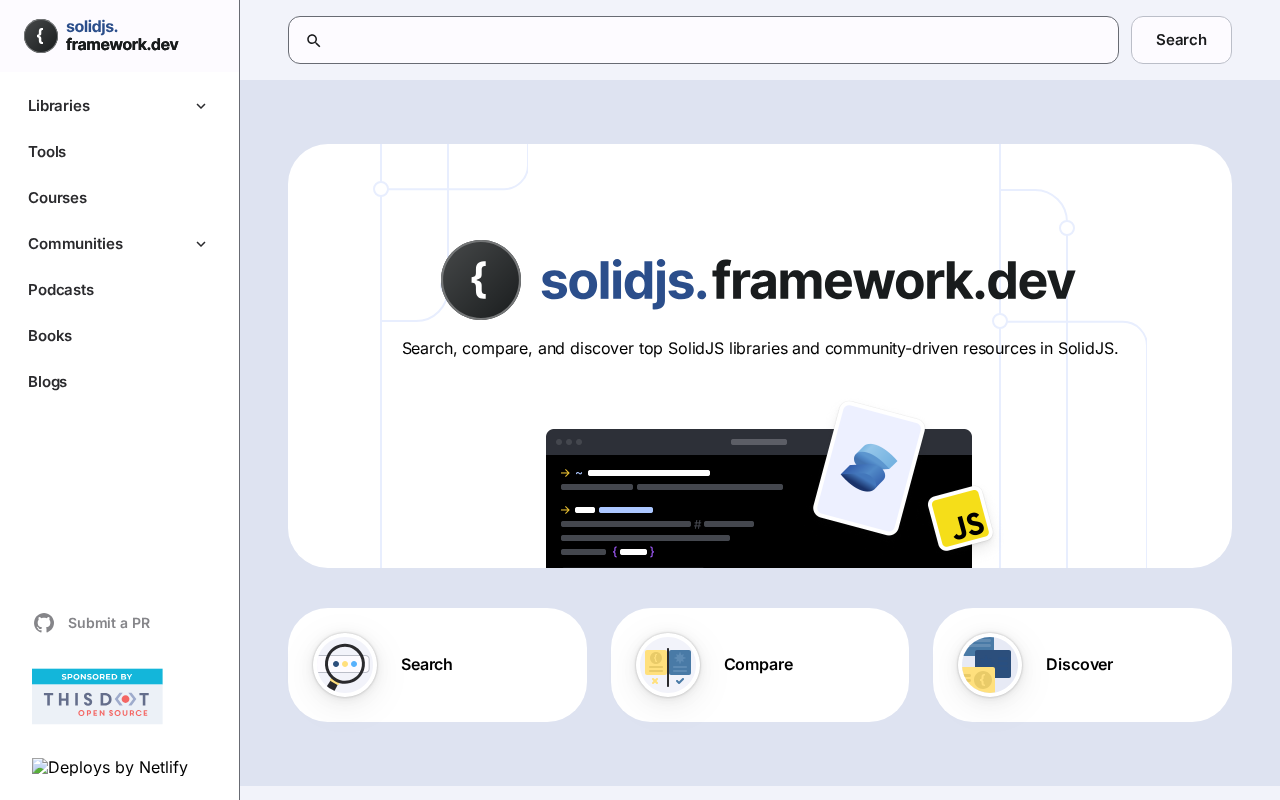Screen dimensions: 1280x800
Task: Click the SolidJS logo card illustration
Action: [x=869, y=468]
